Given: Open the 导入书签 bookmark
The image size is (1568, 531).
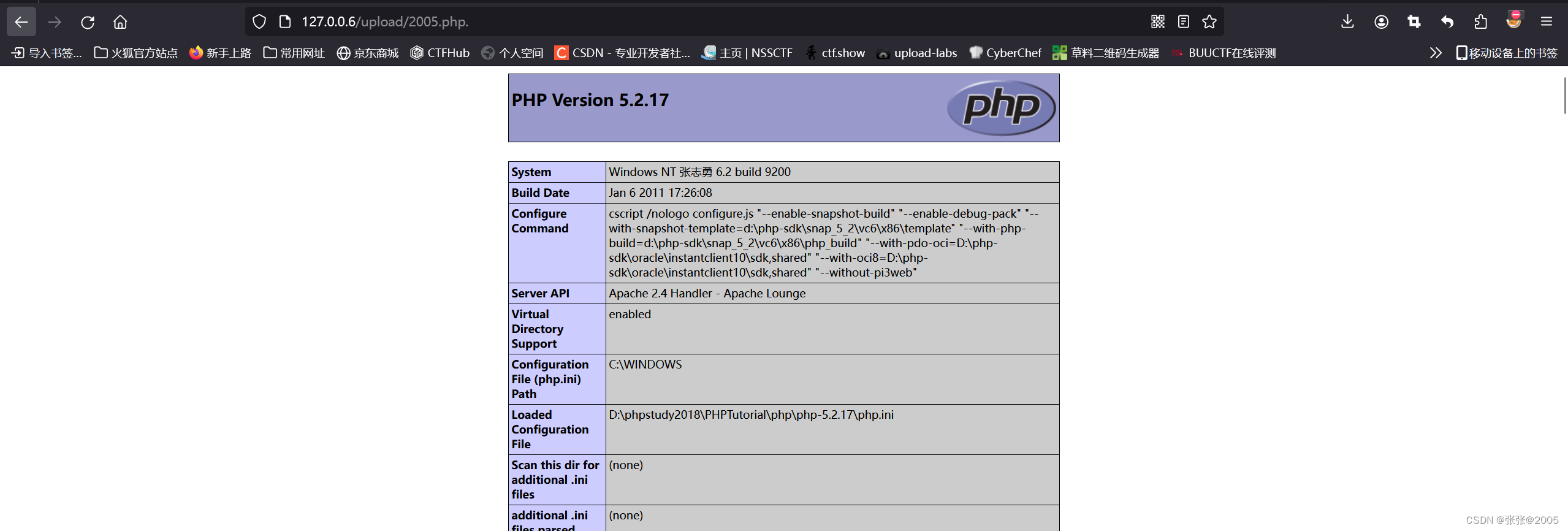Looking at the screenshot, I should click(x=47, y=53).
